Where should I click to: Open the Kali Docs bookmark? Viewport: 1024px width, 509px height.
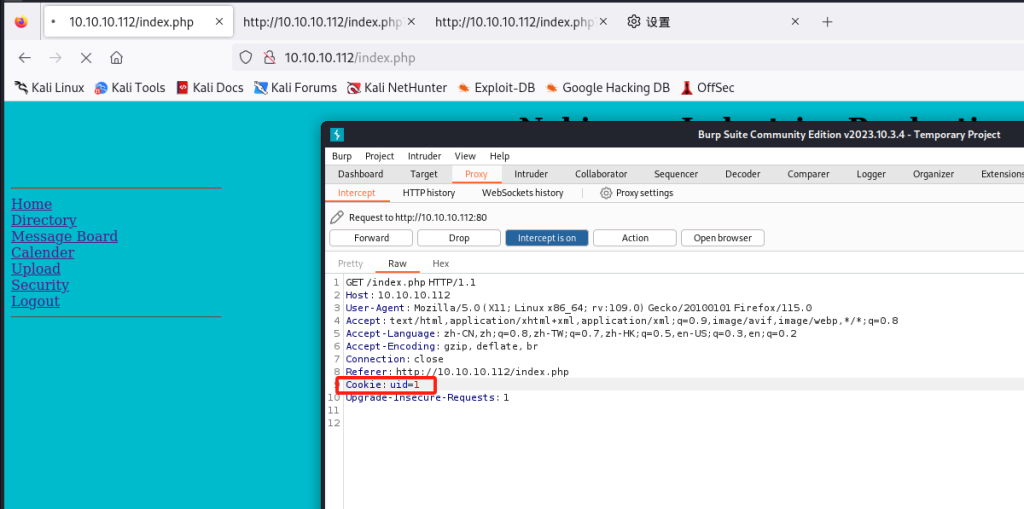(x=210, y=88)
